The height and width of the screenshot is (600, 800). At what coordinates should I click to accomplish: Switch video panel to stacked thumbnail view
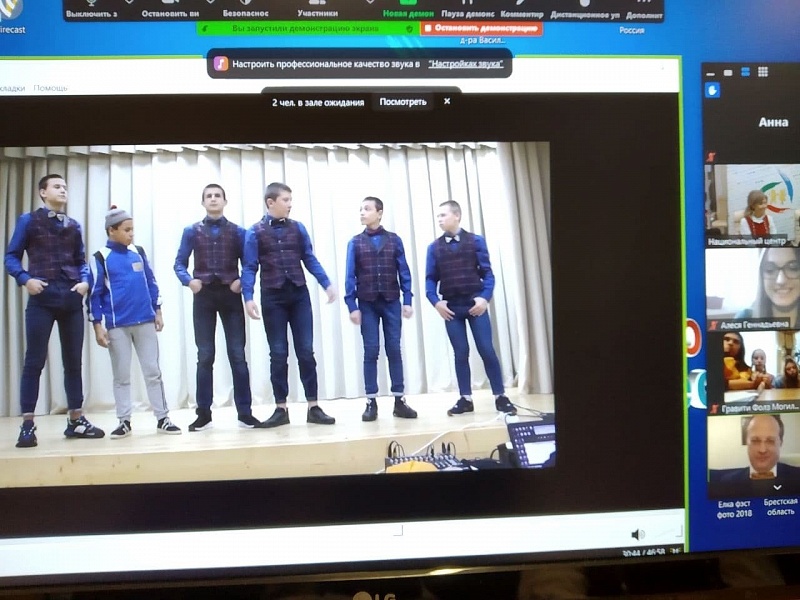pyautogui.click(x=745, y=71)
